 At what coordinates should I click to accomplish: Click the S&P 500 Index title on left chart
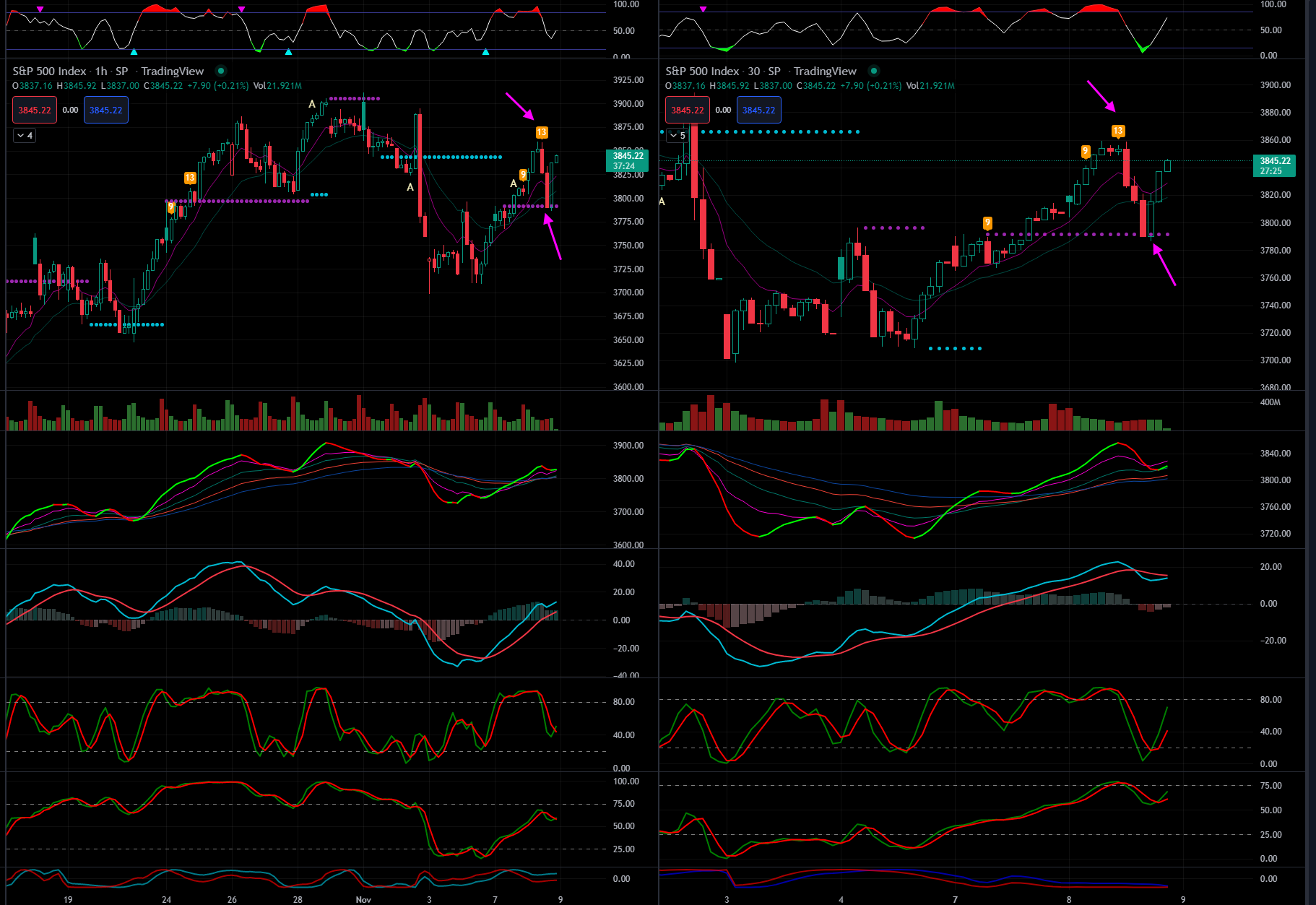(x=49, y=71)
